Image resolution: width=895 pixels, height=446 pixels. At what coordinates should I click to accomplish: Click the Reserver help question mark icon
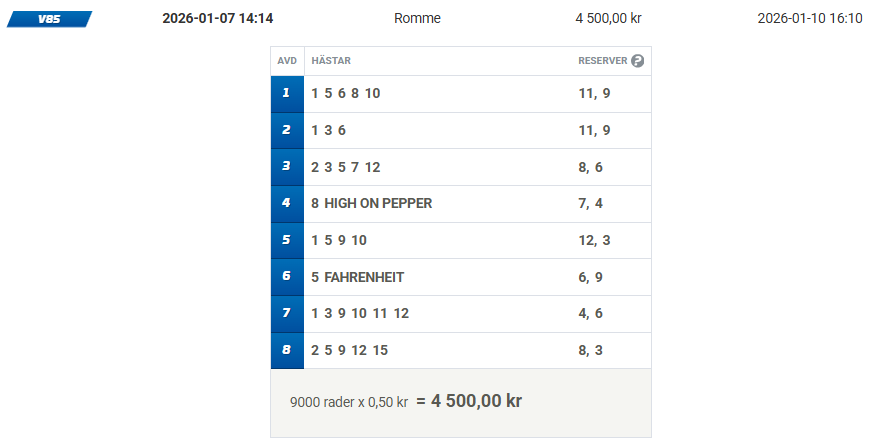pos(638,61)
